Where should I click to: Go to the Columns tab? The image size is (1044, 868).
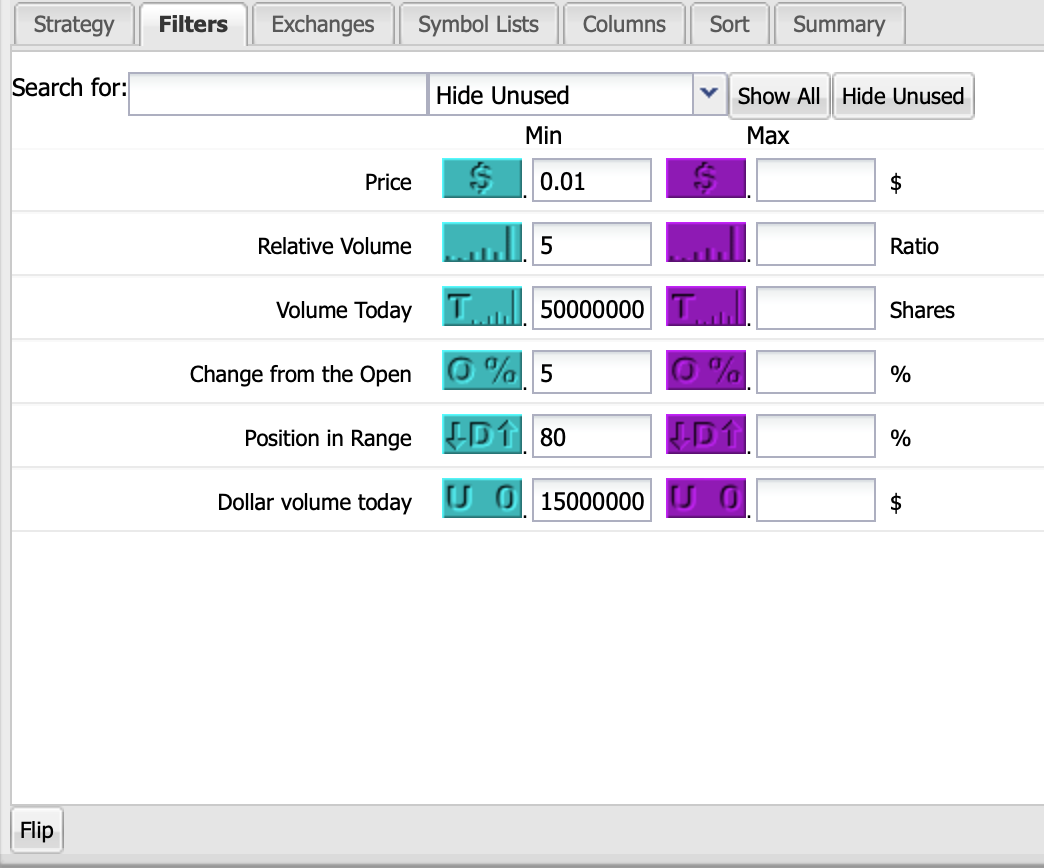624,25
